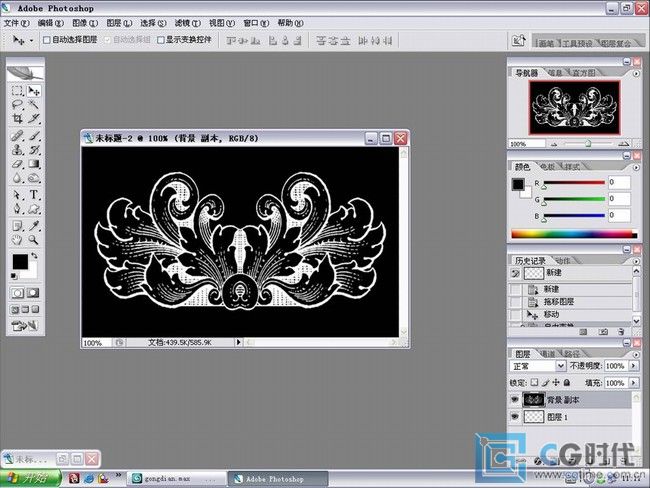The height and width of the screenshot is (488, 650).
Task: Open the 正常 blend mode dropdown
Action: point(561,367)
